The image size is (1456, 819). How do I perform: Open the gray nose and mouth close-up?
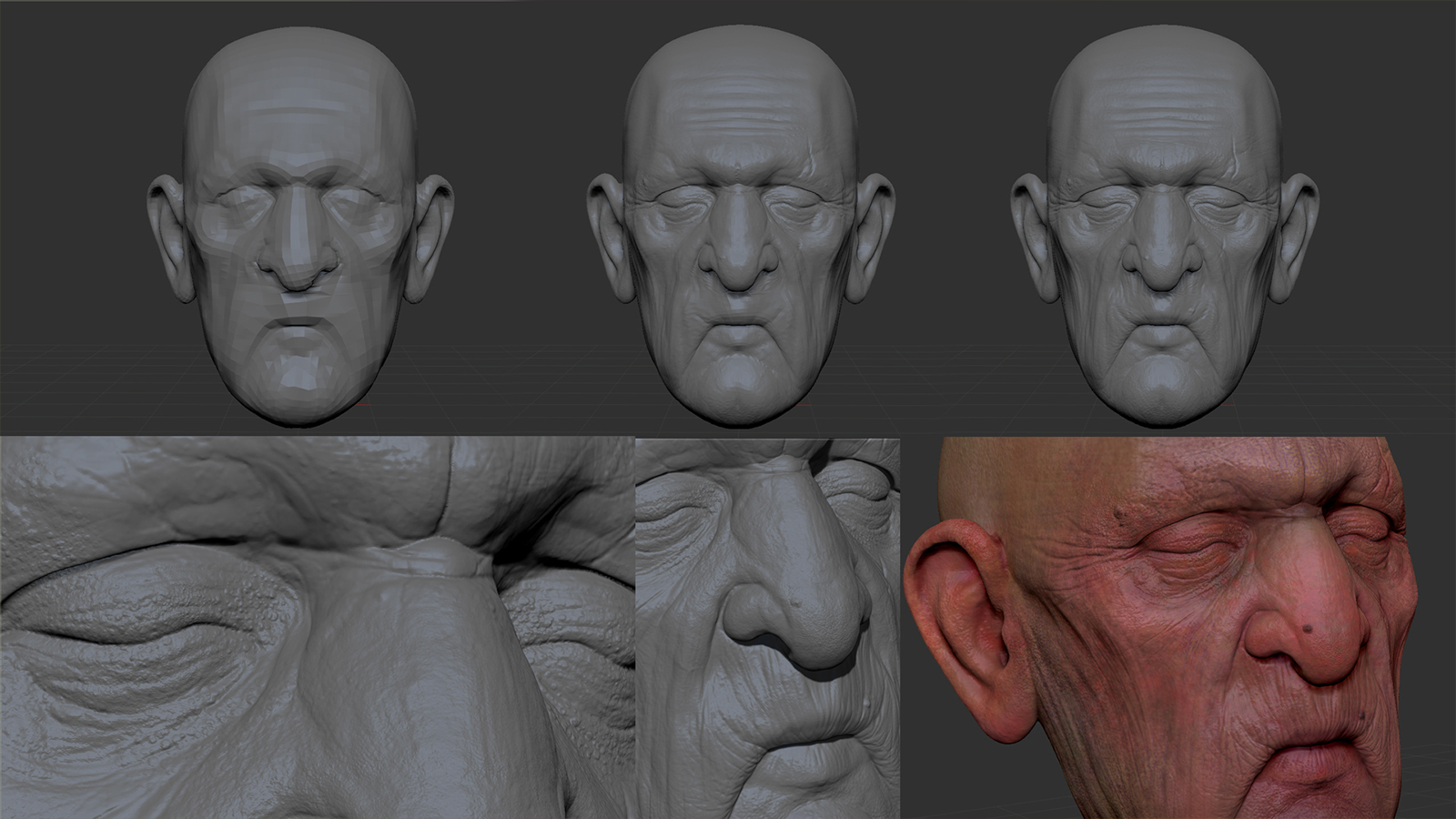768,628
